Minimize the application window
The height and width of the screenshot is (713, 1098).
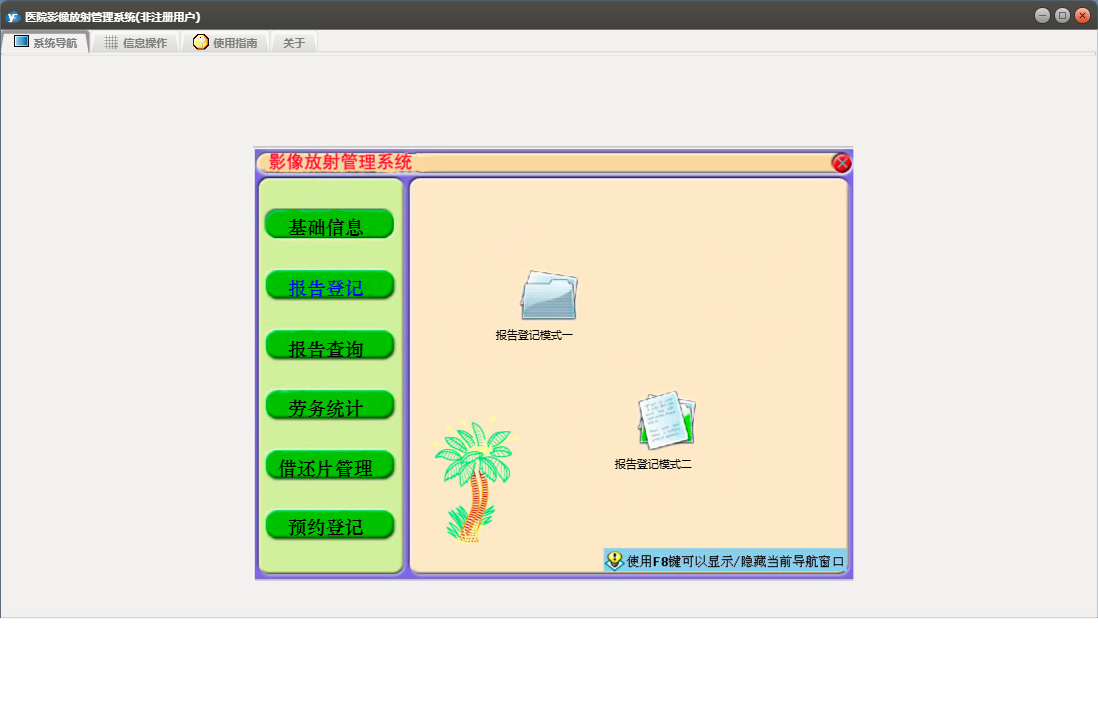(x=1042, y=15)
